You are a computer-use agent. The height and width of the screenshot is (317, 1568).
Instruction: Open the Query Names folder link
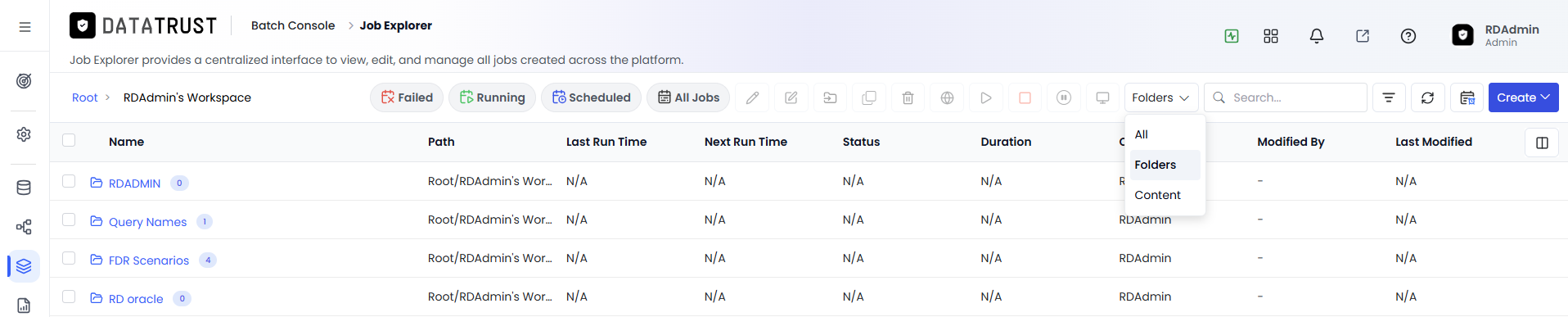[147, 222]
